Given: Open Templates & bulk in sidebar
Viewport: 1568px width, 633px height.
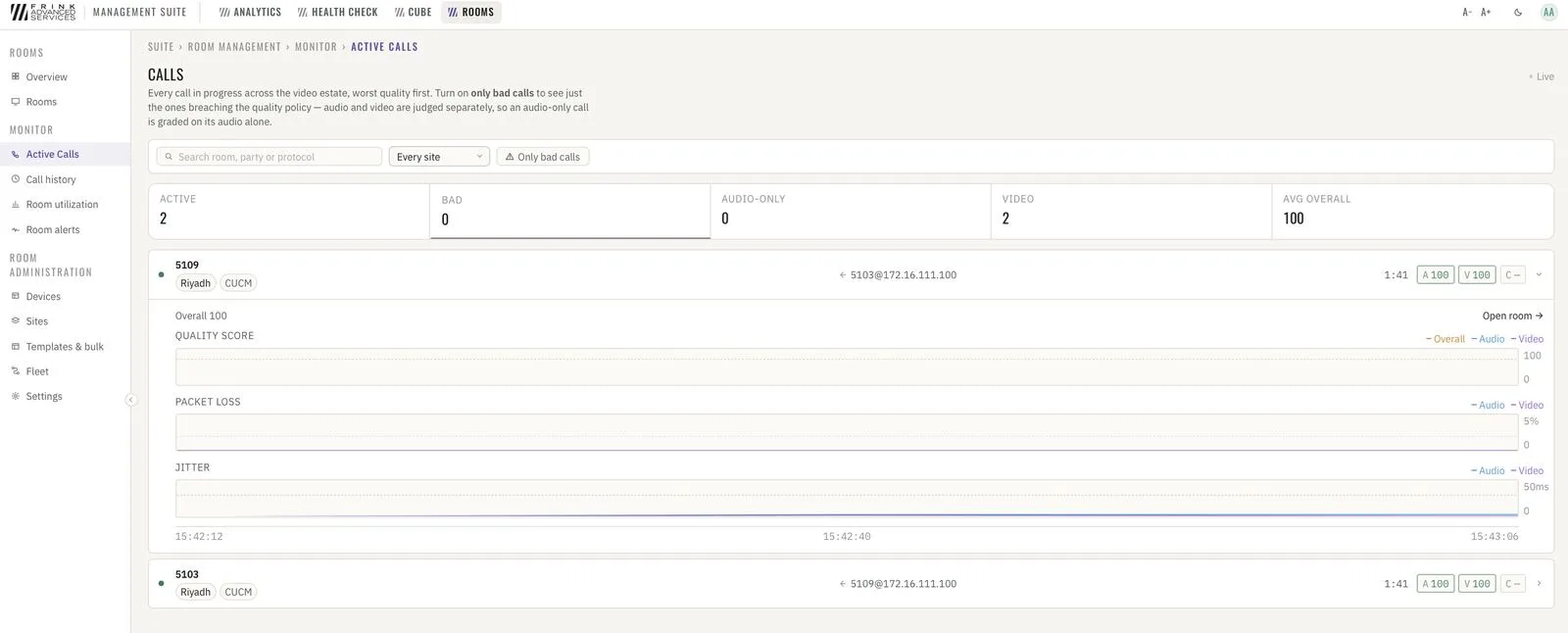Looking at the screenshot, I should pyautogui.click(x=65, y=346).
